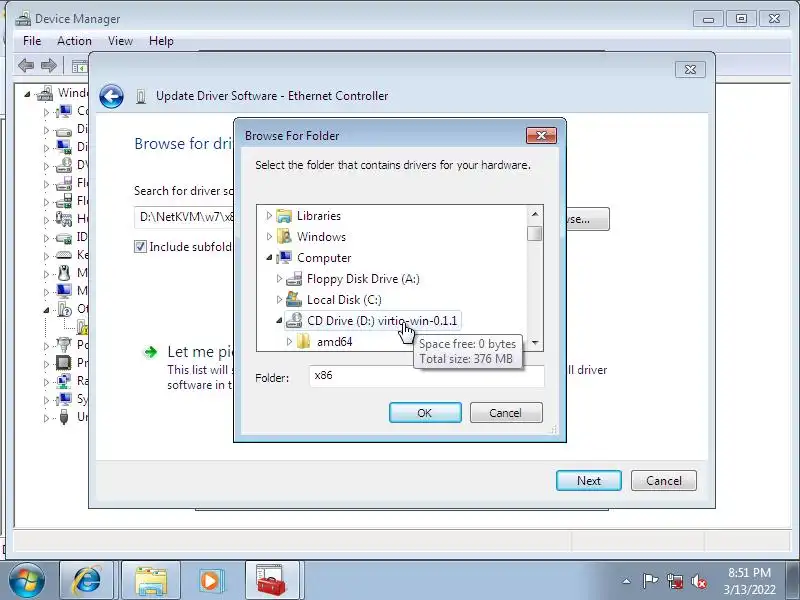Image resolution: width=800 pixels, height=600 pixels.
Task: Click the toolbox taskbar icon
Action: click(272, 581)
